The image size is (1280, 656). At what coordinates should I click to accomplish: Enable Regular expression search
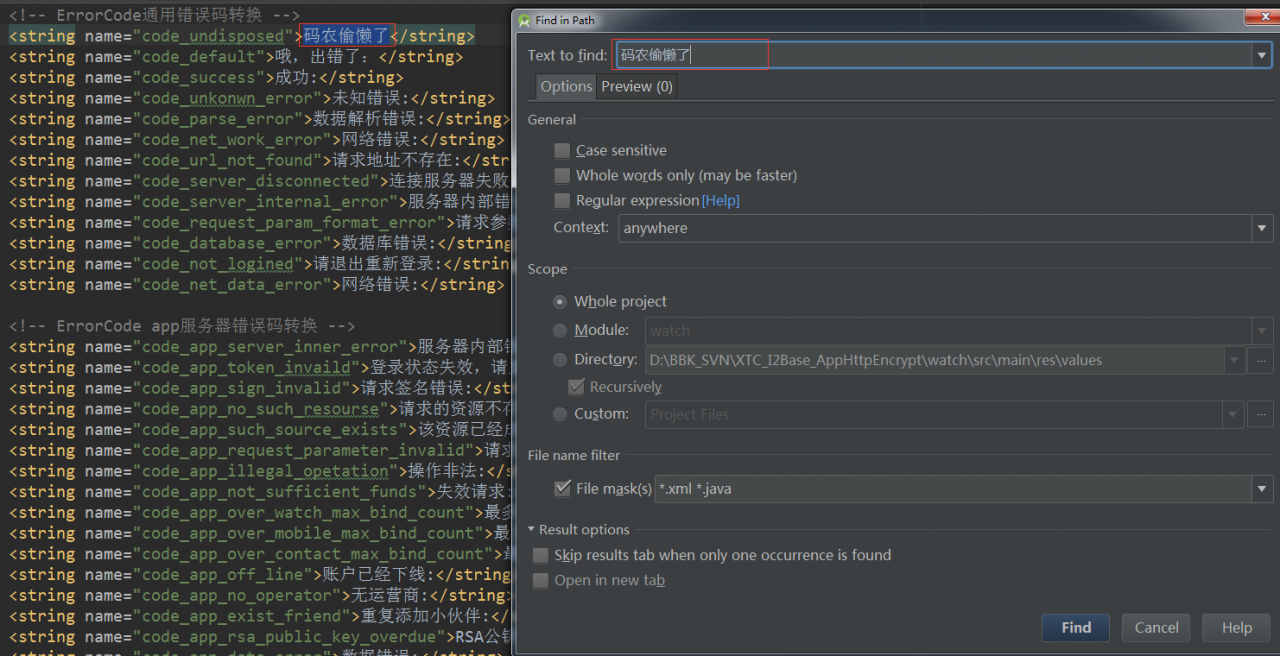562,200
